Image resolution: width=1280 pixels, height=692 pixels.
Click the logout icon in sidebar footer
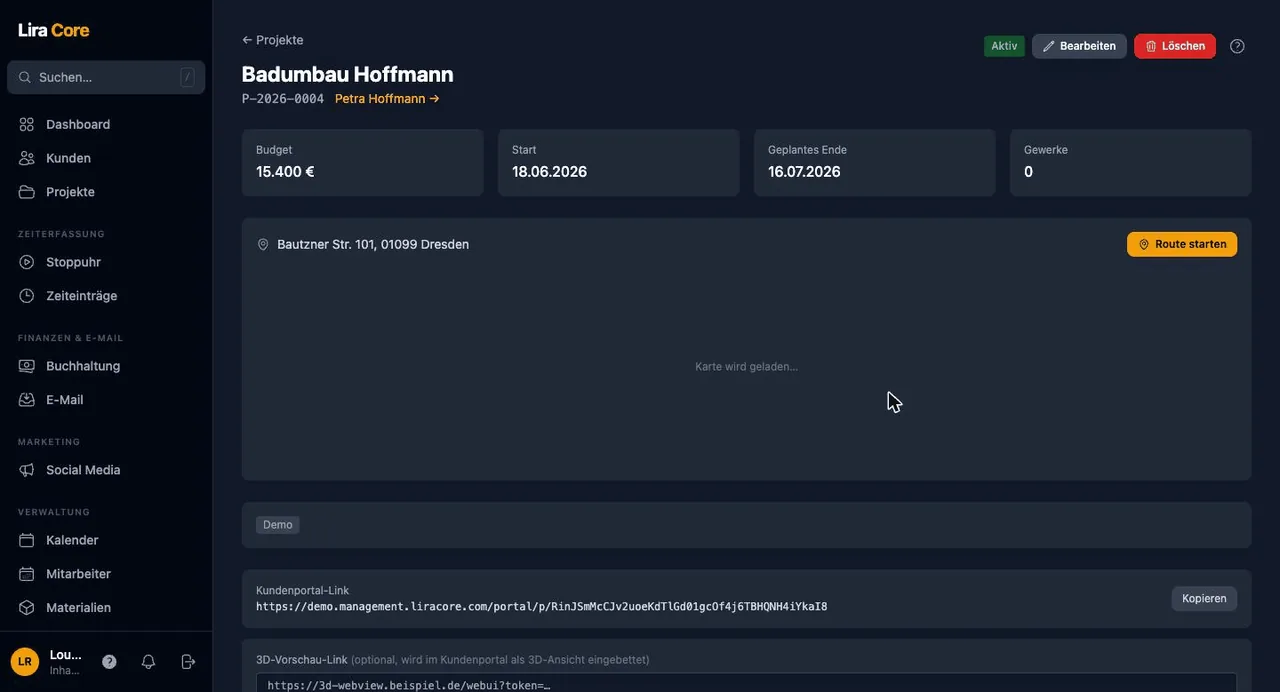click(188, 662)
